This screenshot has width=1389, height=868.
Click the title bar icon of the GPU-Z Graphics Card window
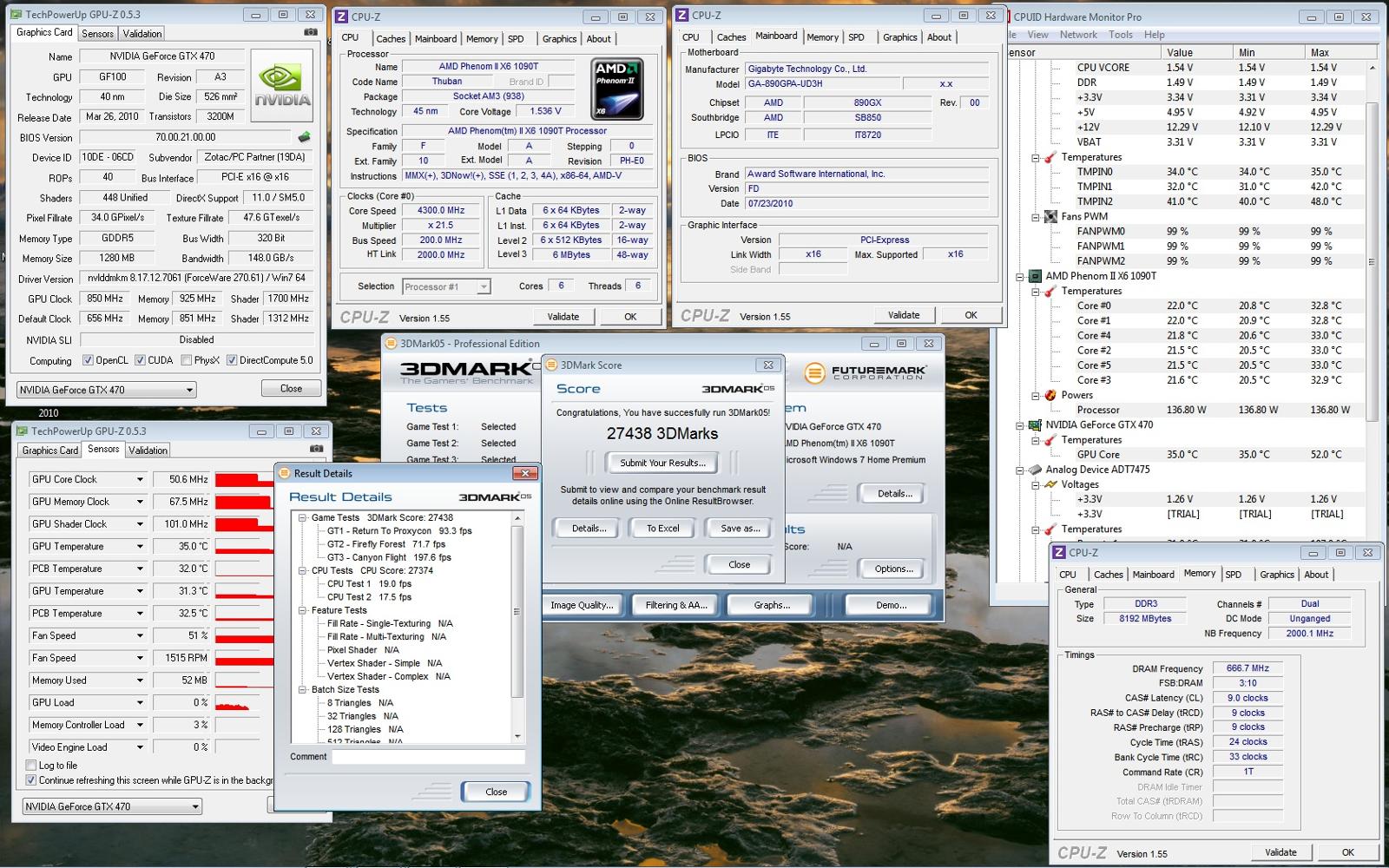pos(16,15)
